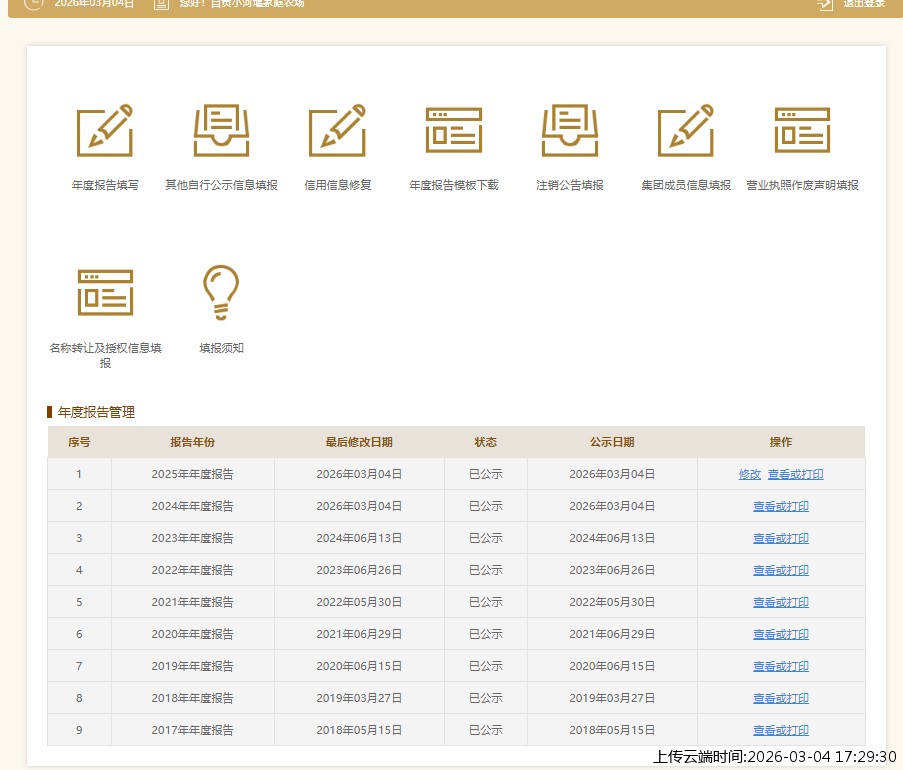Click 修改 link for 2025年年度报告
The width and height of the screenshot is (903, 770).
point(750,475)
